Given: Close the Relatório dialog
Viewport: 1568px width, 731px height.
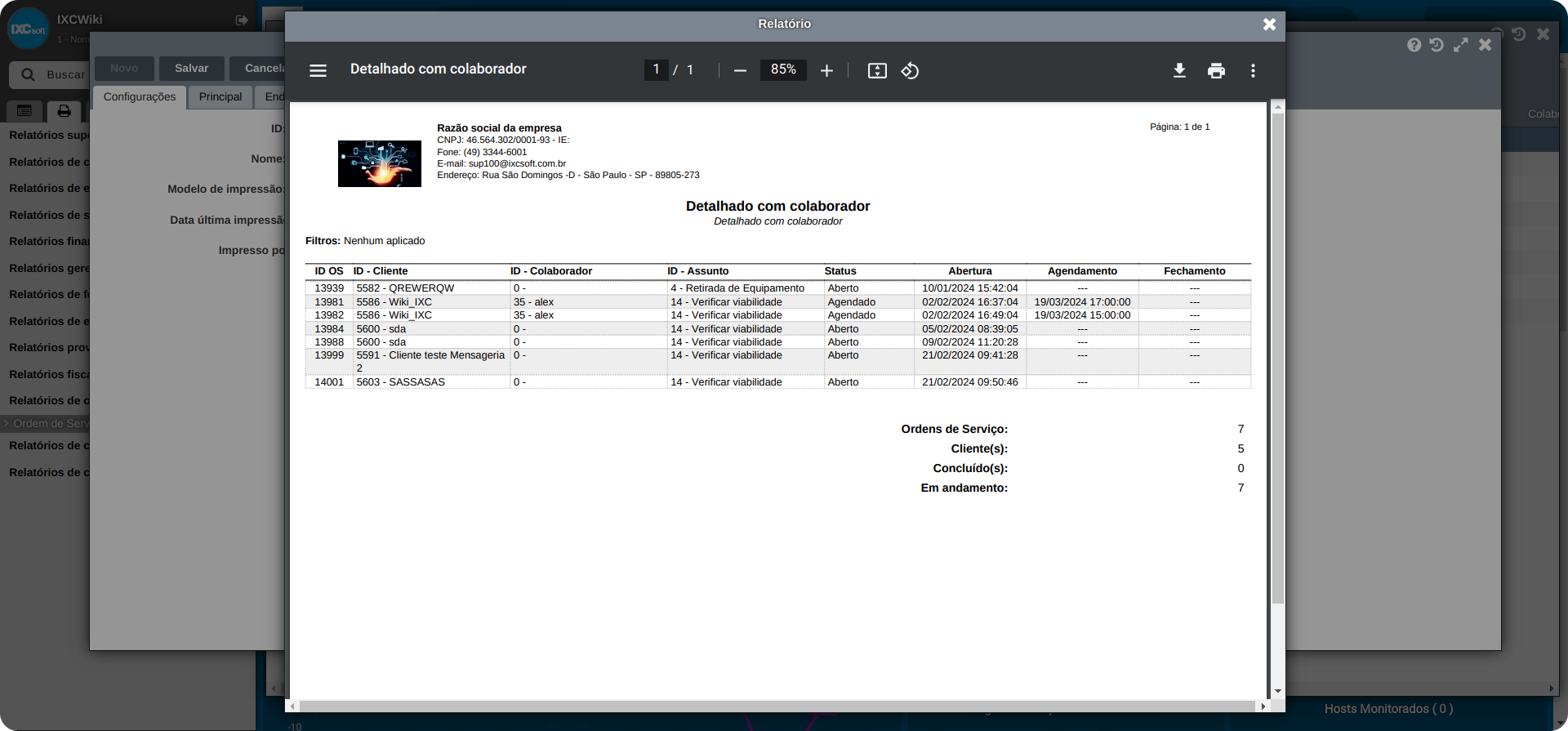Looking at the screenshot, I should tap(1269, 25).
